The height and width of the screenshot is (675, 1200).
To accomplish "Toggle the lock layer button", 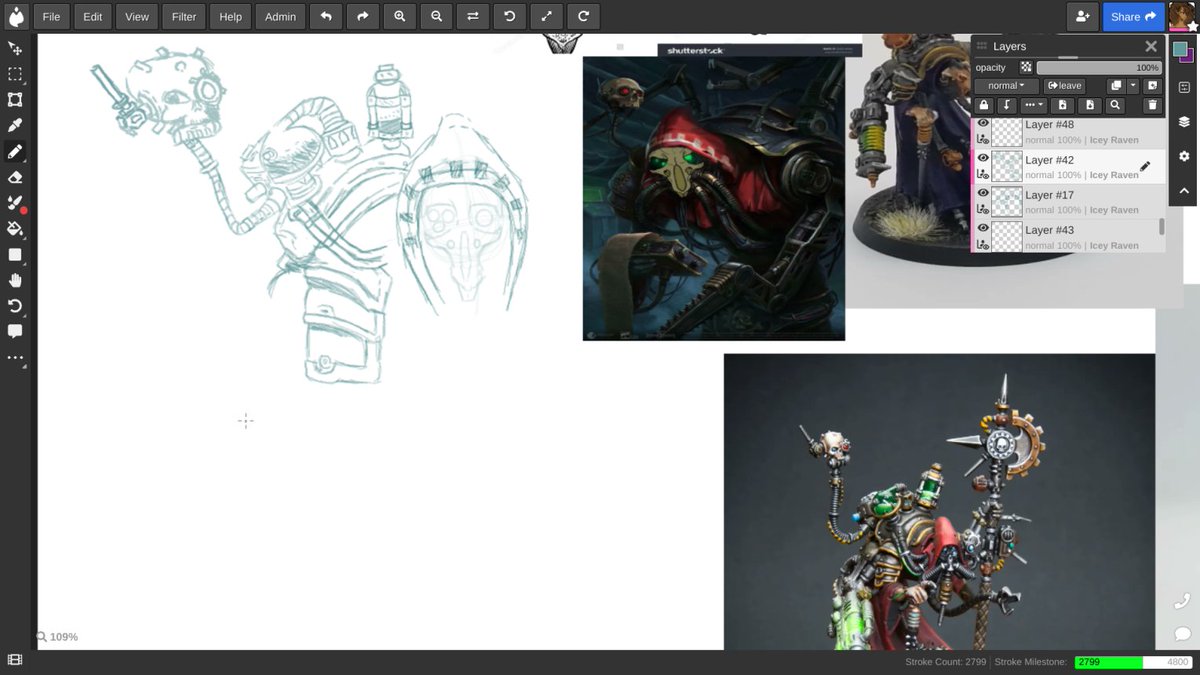I will point(984,105).
